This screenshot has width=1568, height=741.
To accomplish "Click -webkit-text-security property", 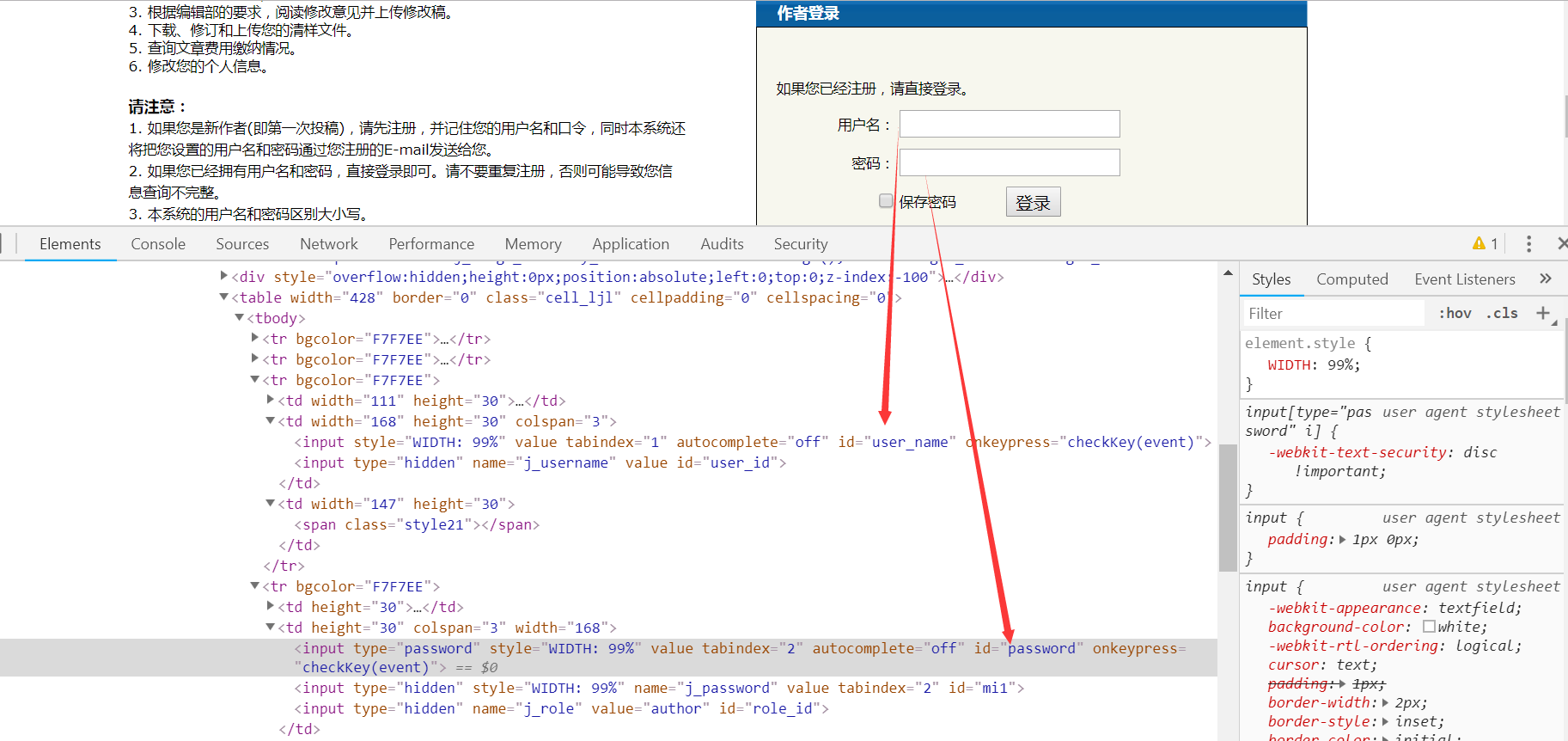I will point(1358,452).
